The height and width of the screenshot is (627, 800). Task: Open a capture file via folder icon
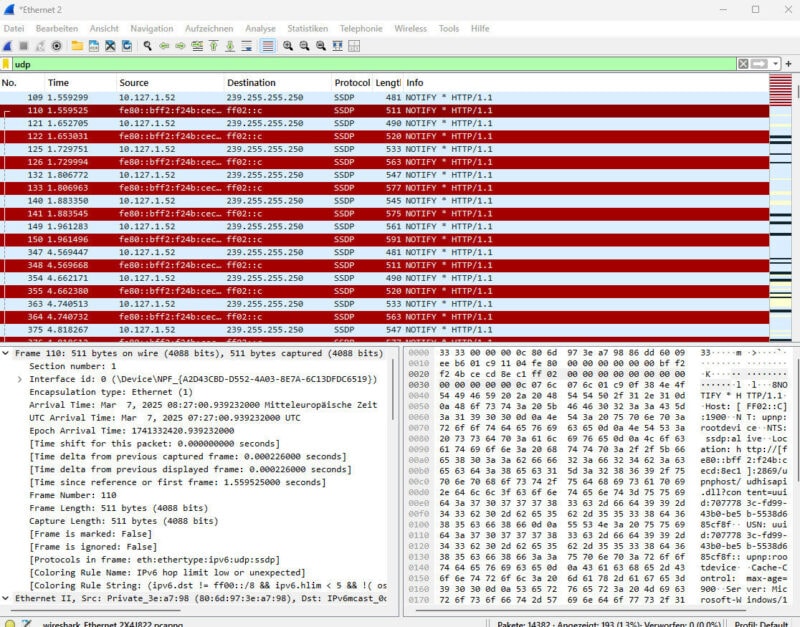coord(77,46)
